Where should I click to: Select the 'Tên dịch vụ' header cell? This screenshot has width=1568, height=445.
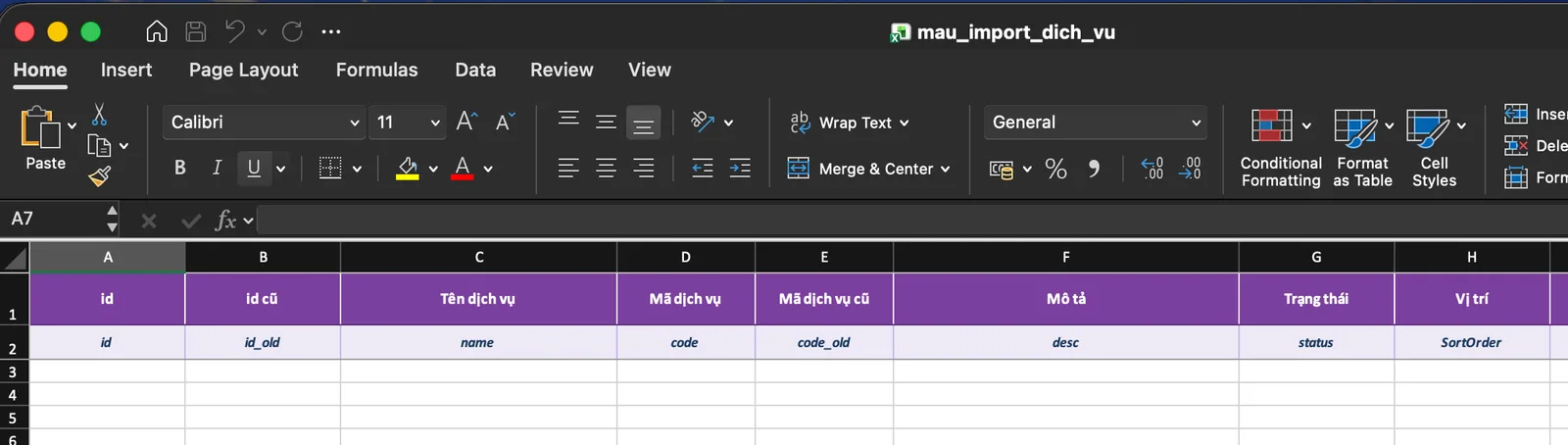pyautogui.click(x=478, y=299)
